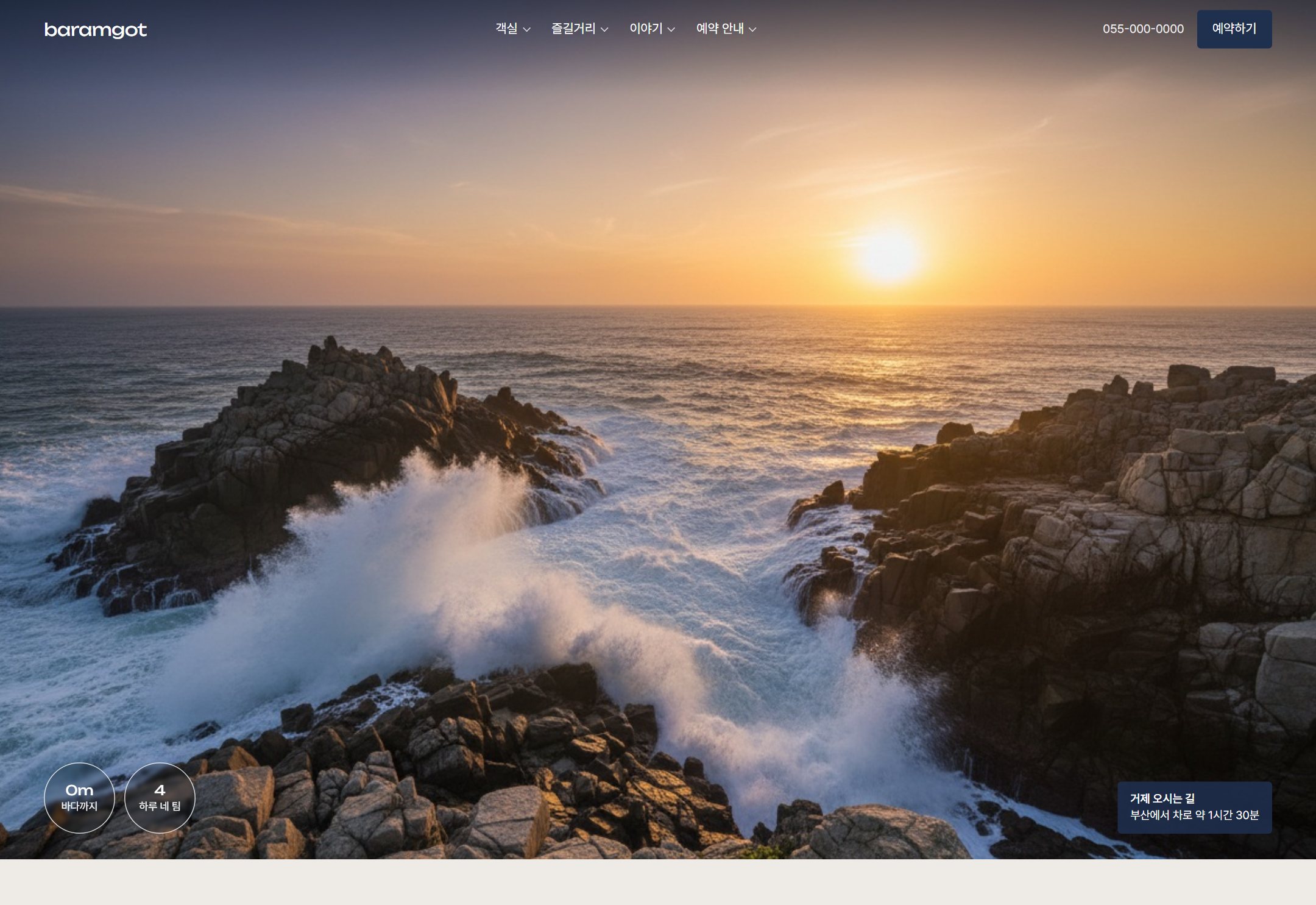Click the baramgot logo
The height and width of the screenshot is (905, 1316).
(96, 30)
